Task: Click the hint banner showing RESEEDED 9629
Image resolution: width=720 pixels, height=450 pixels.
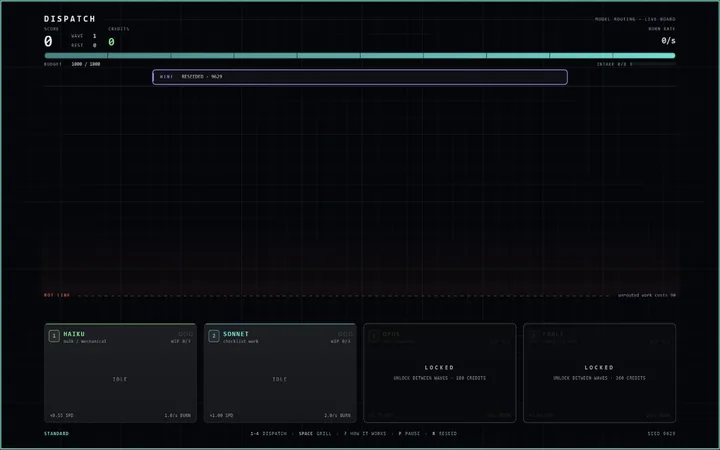Action: 360,77
